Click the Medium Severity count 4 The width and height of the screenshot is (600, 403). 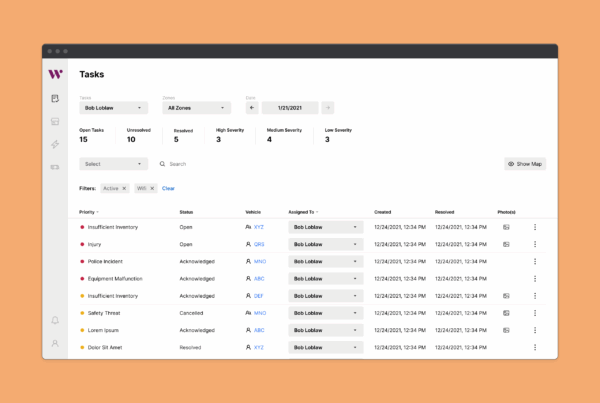269,139
